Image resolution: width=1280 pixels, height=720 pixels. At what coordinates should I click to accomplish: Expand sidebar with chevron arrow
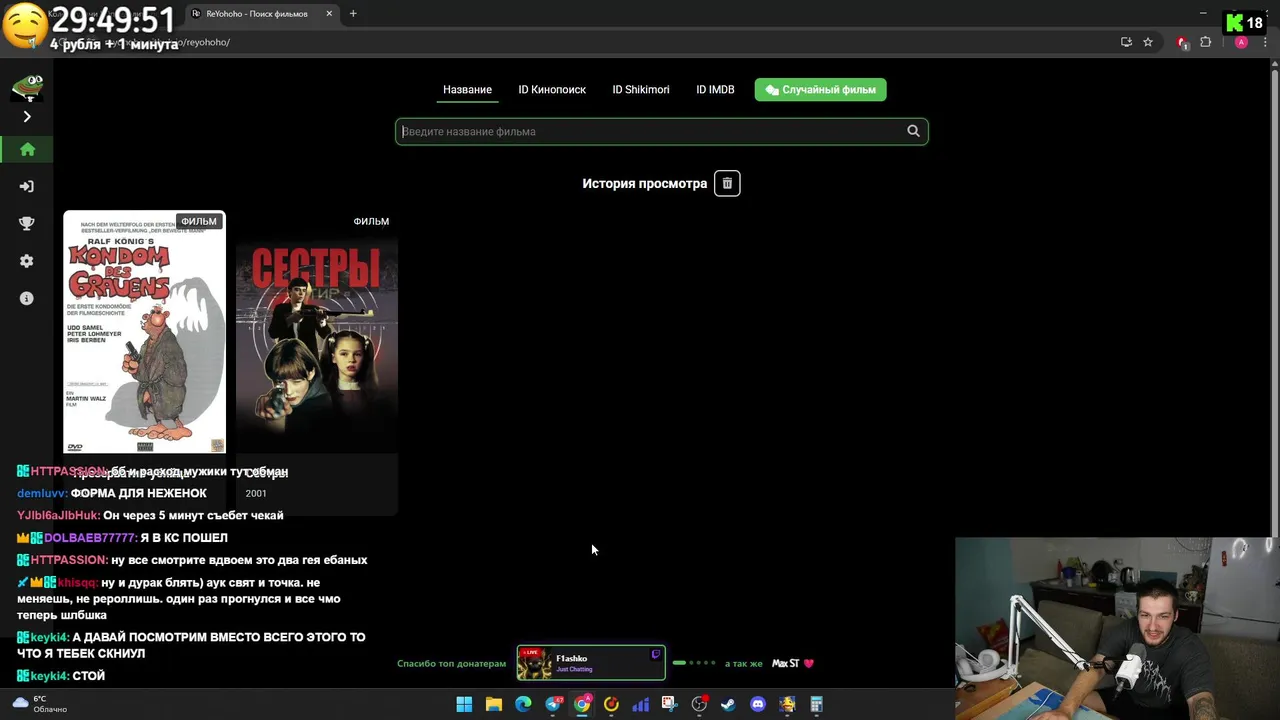[27, 116]
